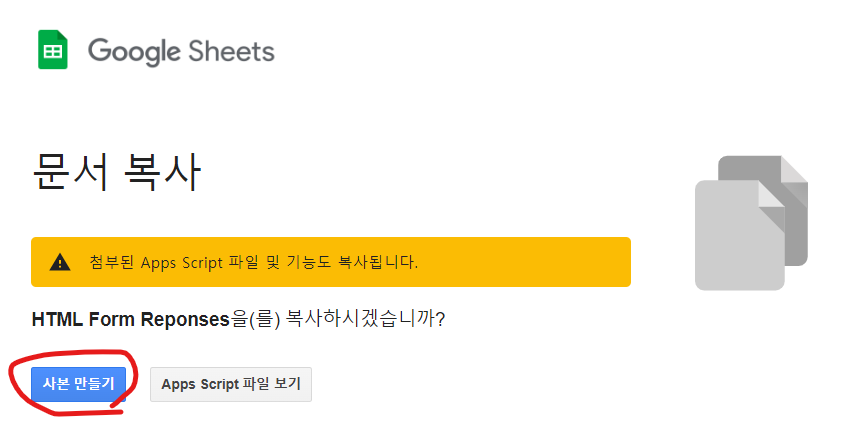Click the 문서 word in the page heading

click(71, 171)
